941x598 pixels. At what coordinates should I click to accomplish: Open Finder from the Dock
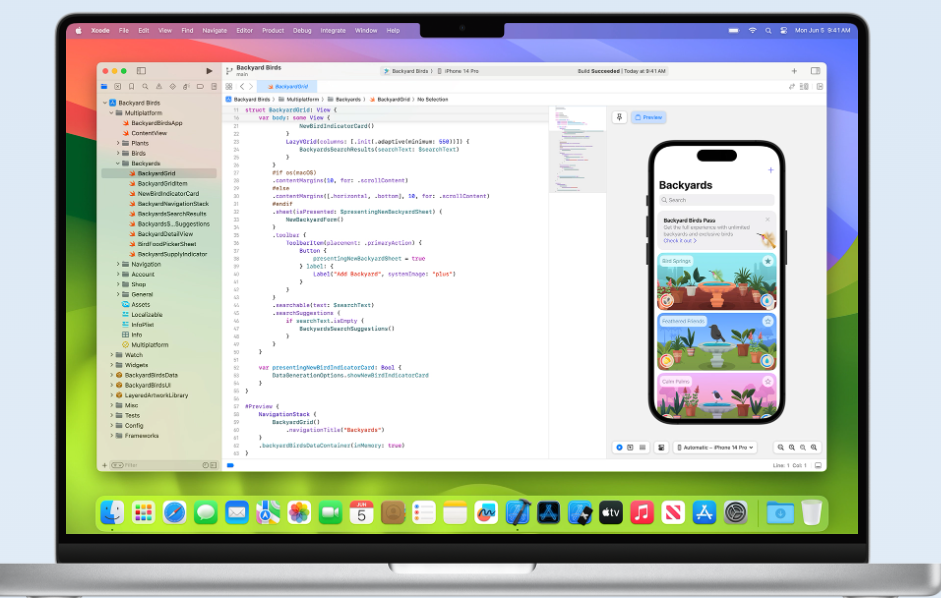(112, 513)
